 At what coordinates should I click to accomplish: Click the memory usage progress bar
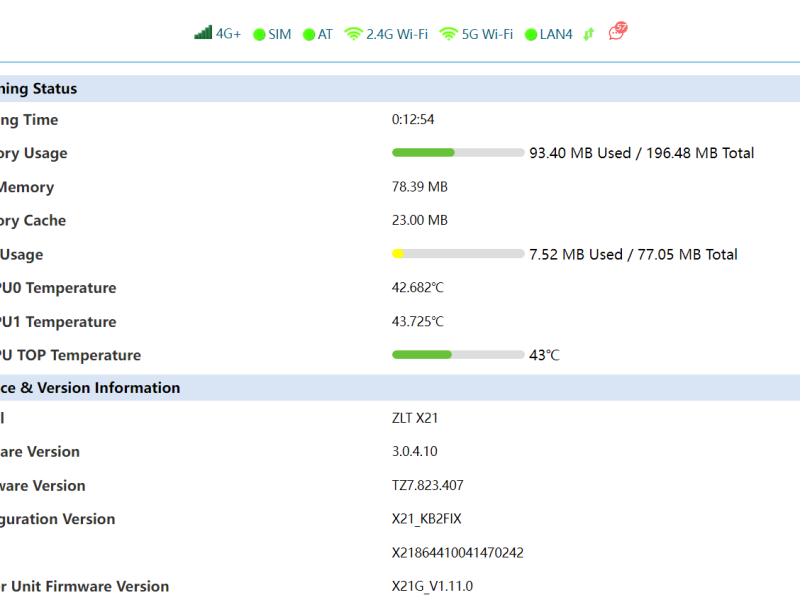(458, 153)
